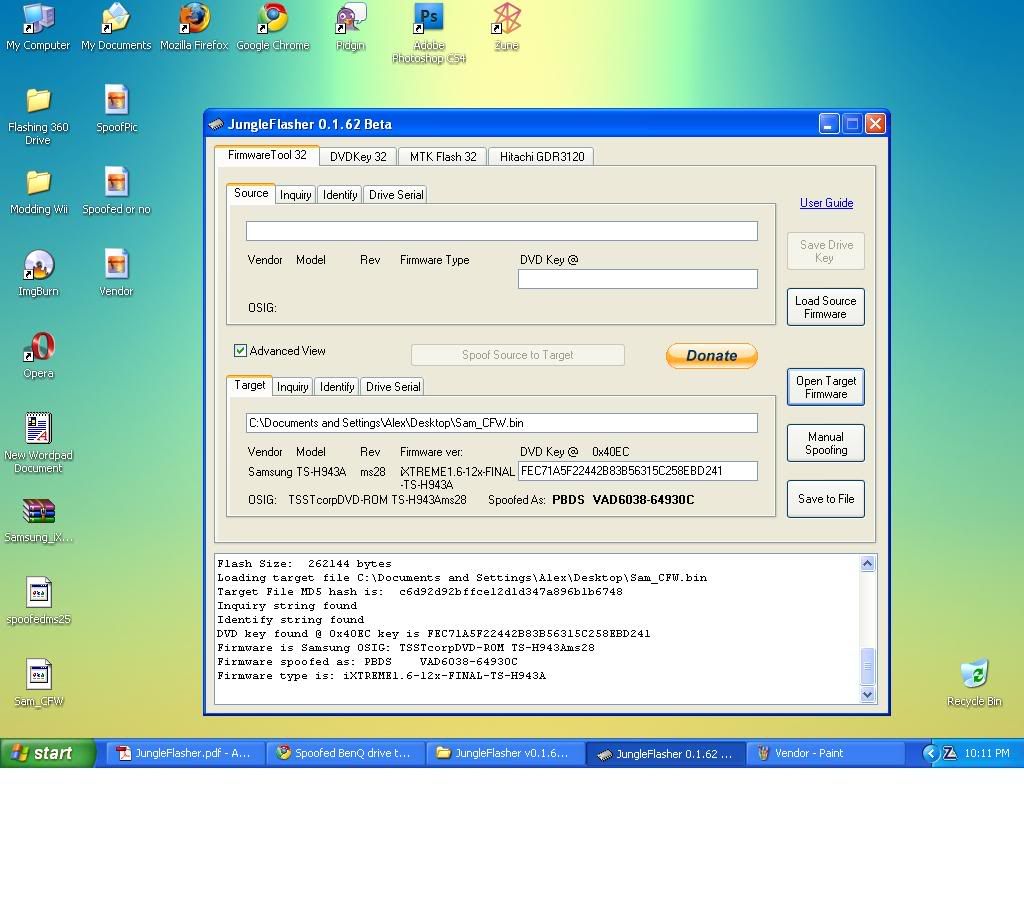Switch to the DVDKey 32 tab
This screenshot has height=900, width=1024.
pyautogui.click(x=358, y=157)
